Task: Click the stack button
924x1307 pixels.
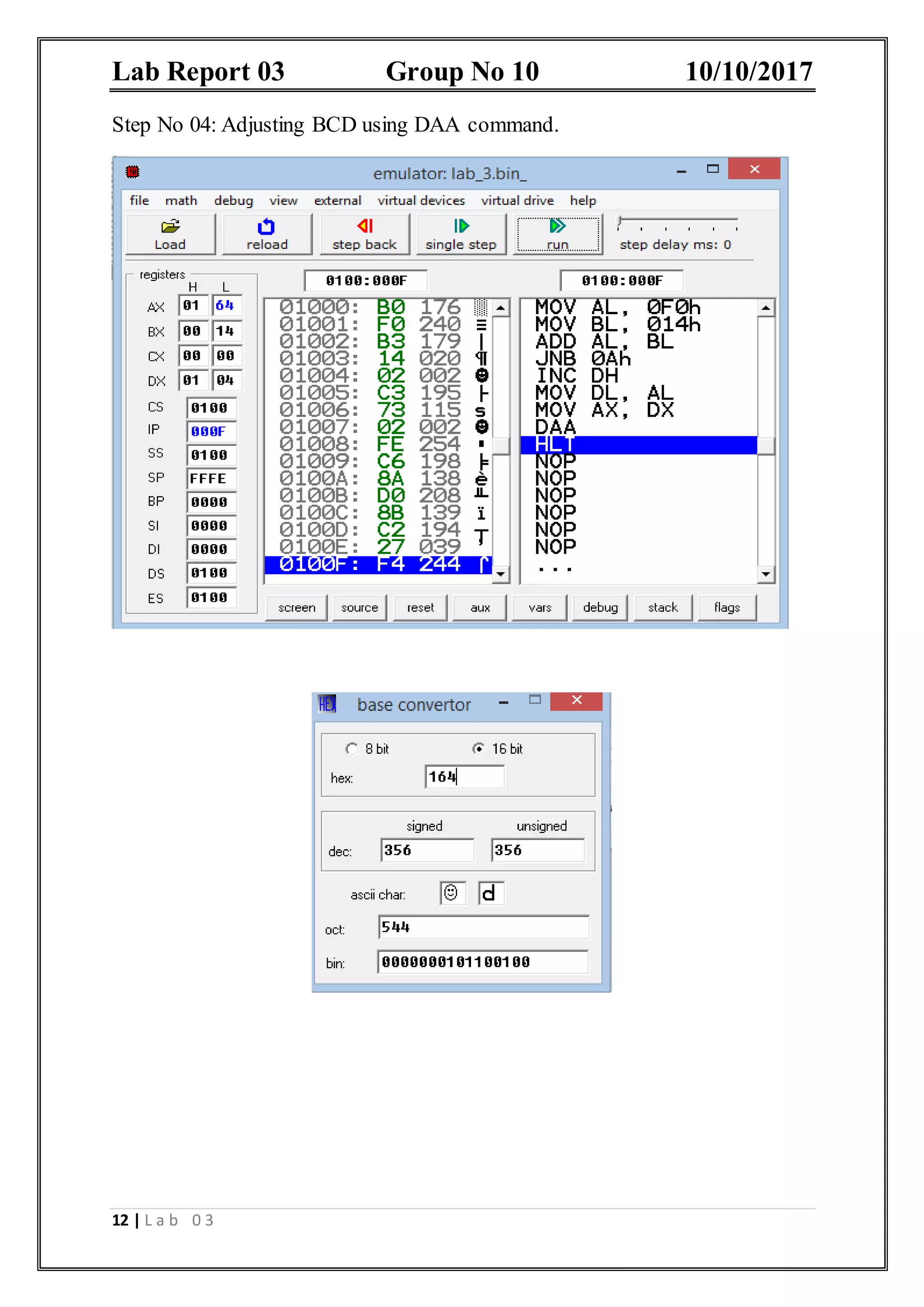Action: [x=663, y=607]
